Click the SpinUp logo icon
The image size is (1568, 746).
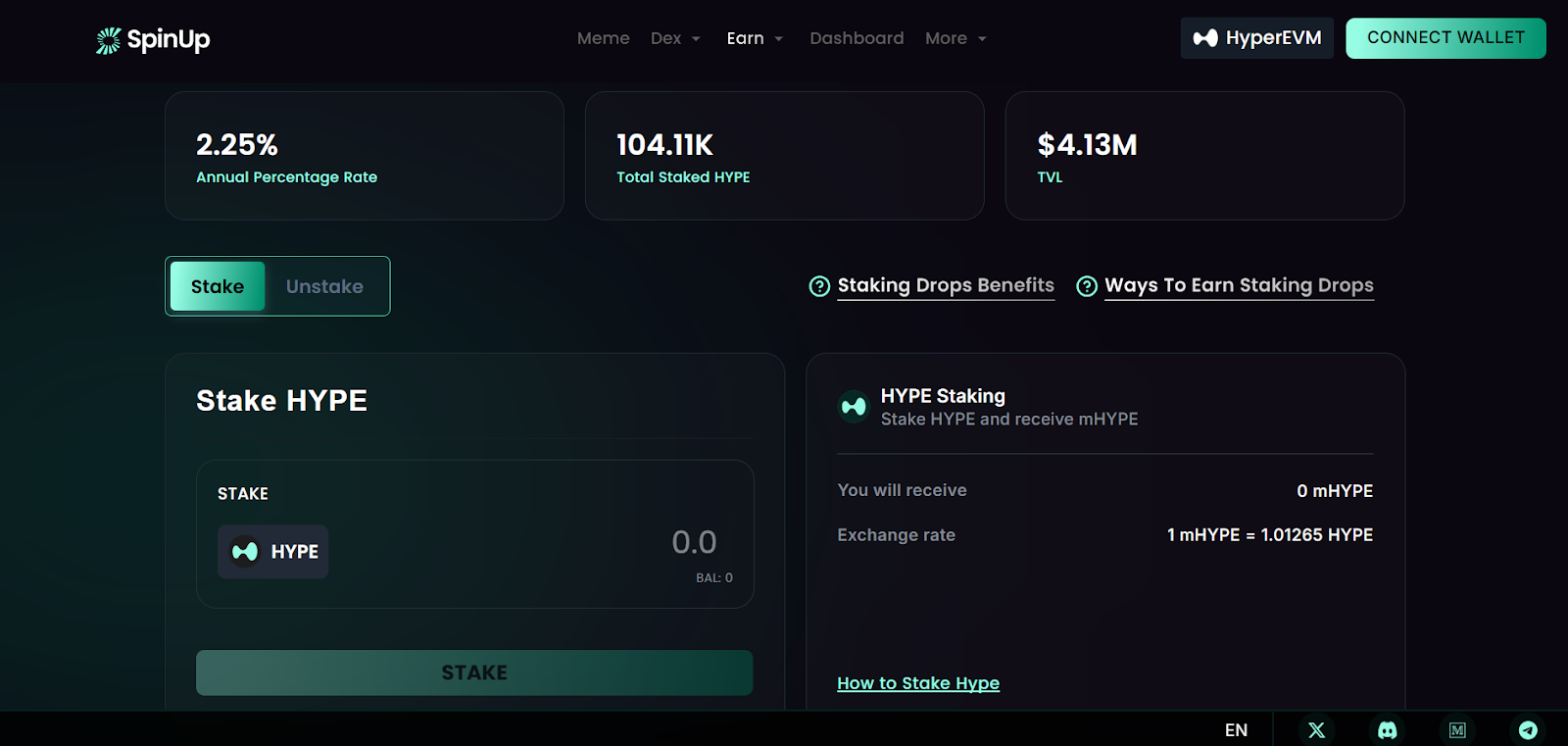point(109,40)
